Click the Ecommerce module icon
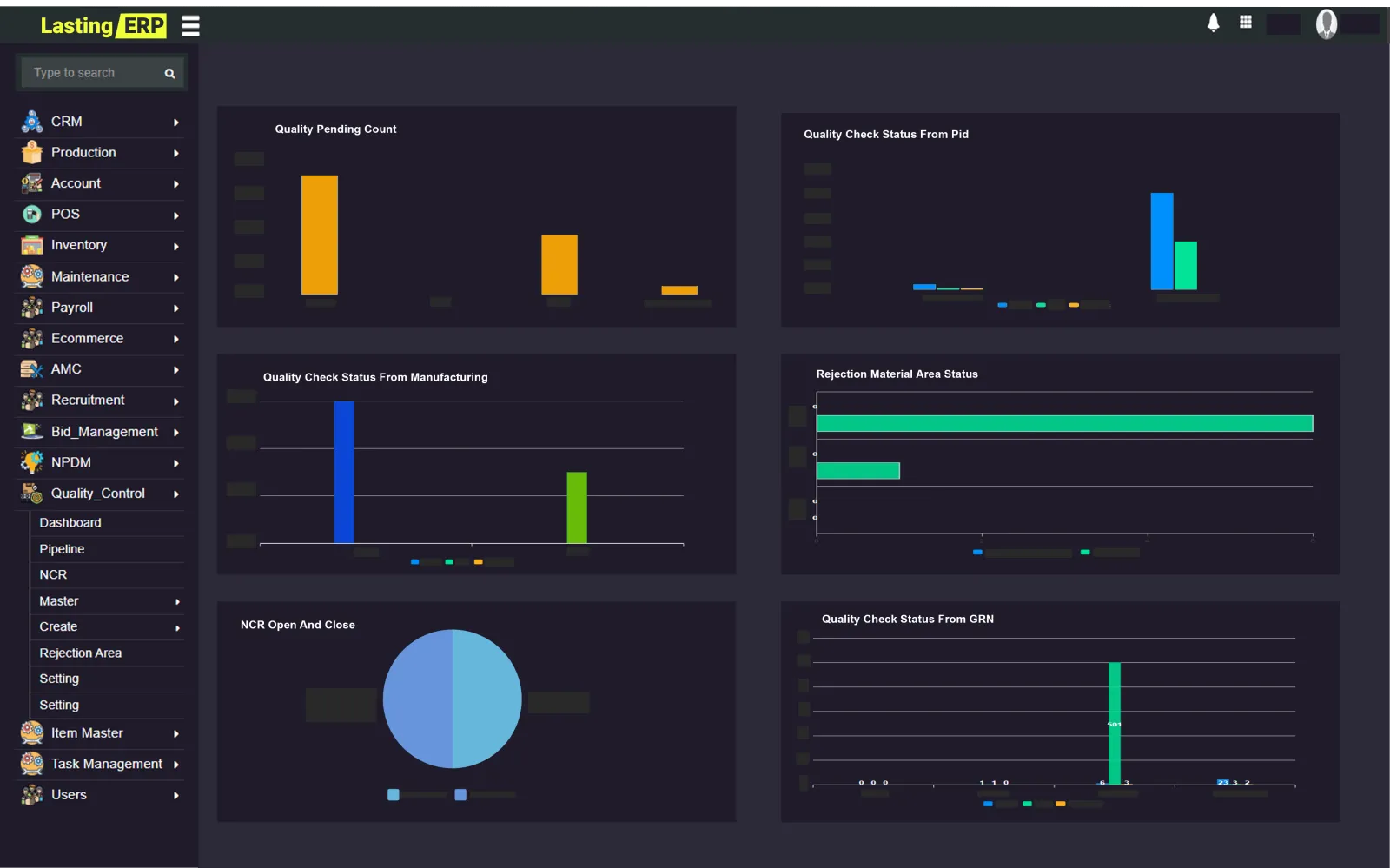The image size is (1390, 868). point(32,339)
